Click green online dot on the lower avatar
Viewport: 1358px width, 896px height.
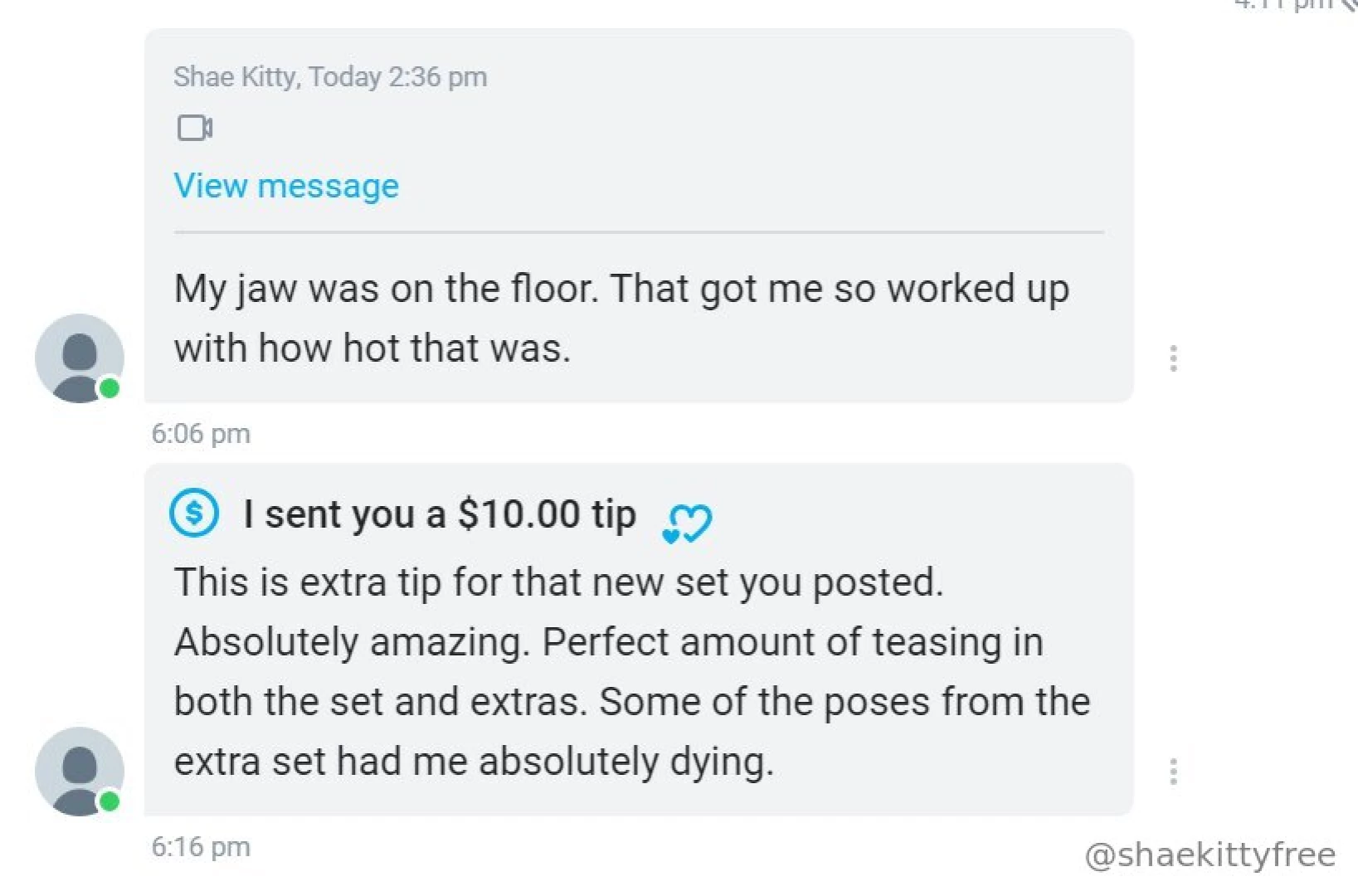pyautogui.click(x=110, y=801)
